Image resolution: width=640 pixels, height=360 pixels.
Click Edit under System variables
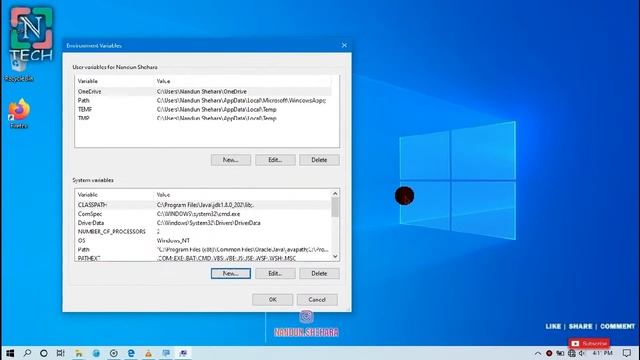click(x=275, y=273)
